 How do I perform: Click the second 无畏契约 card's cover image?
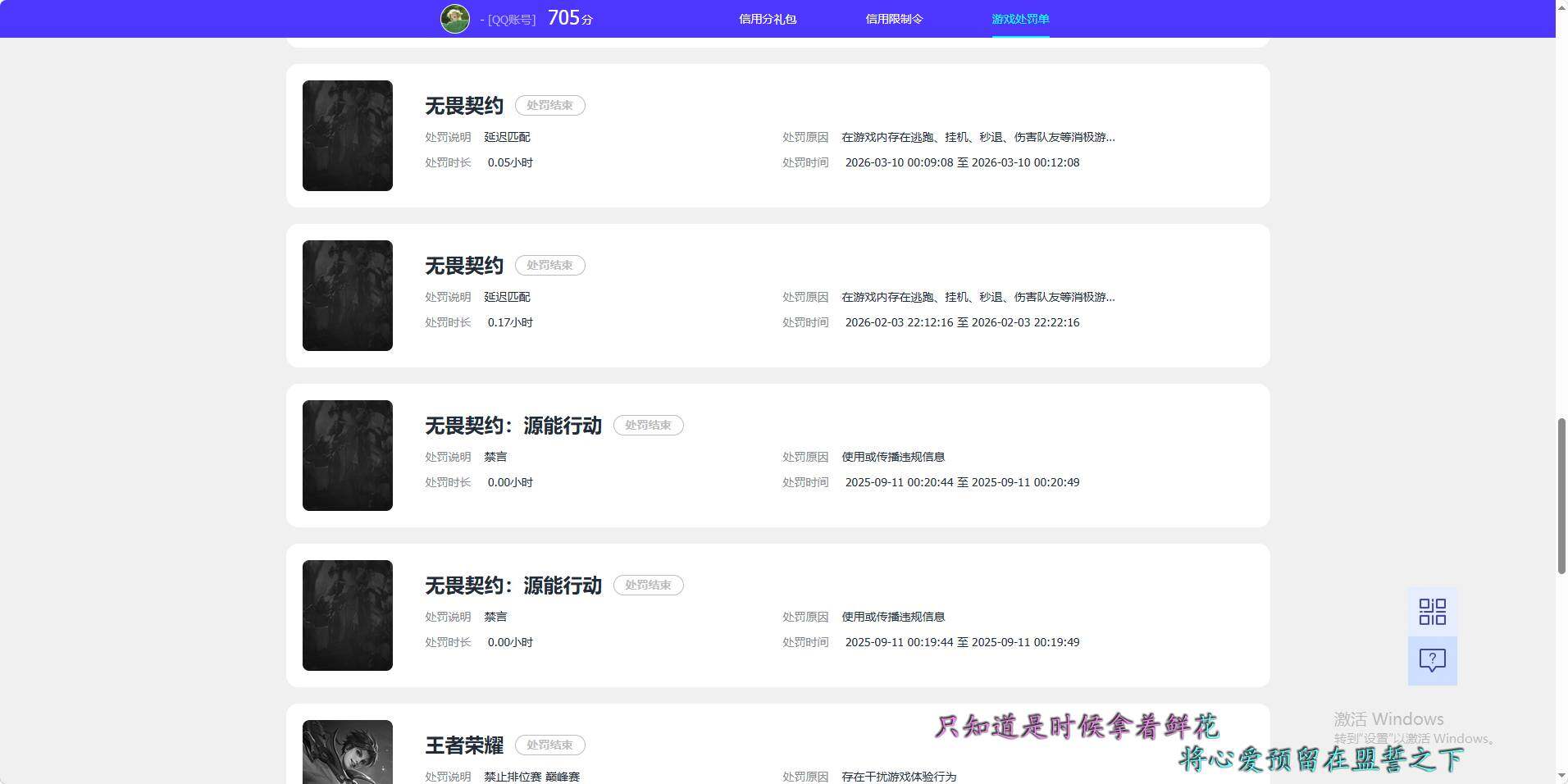(347, 295)
